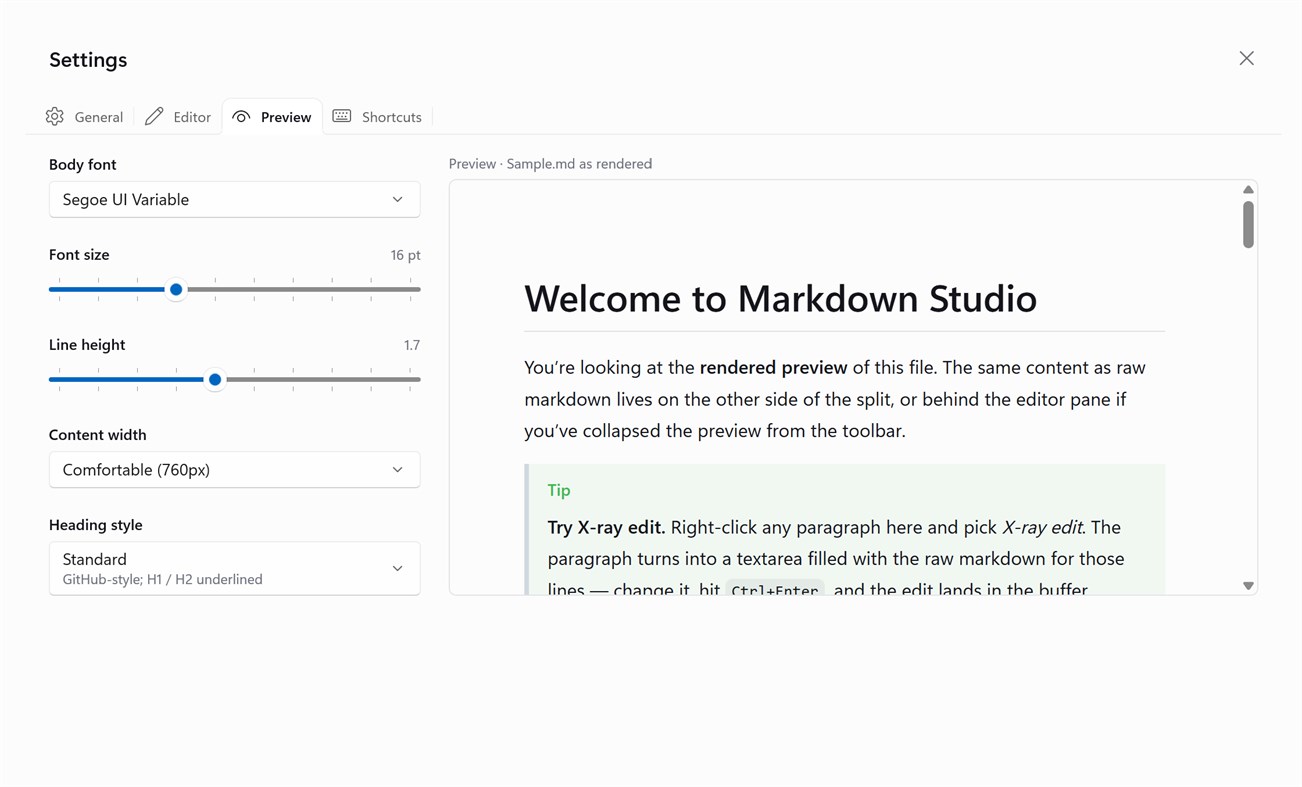The height and width of the screenshot is (787, 1302).
Task: Click the 16 pt font size value
Action: point(405,255)
